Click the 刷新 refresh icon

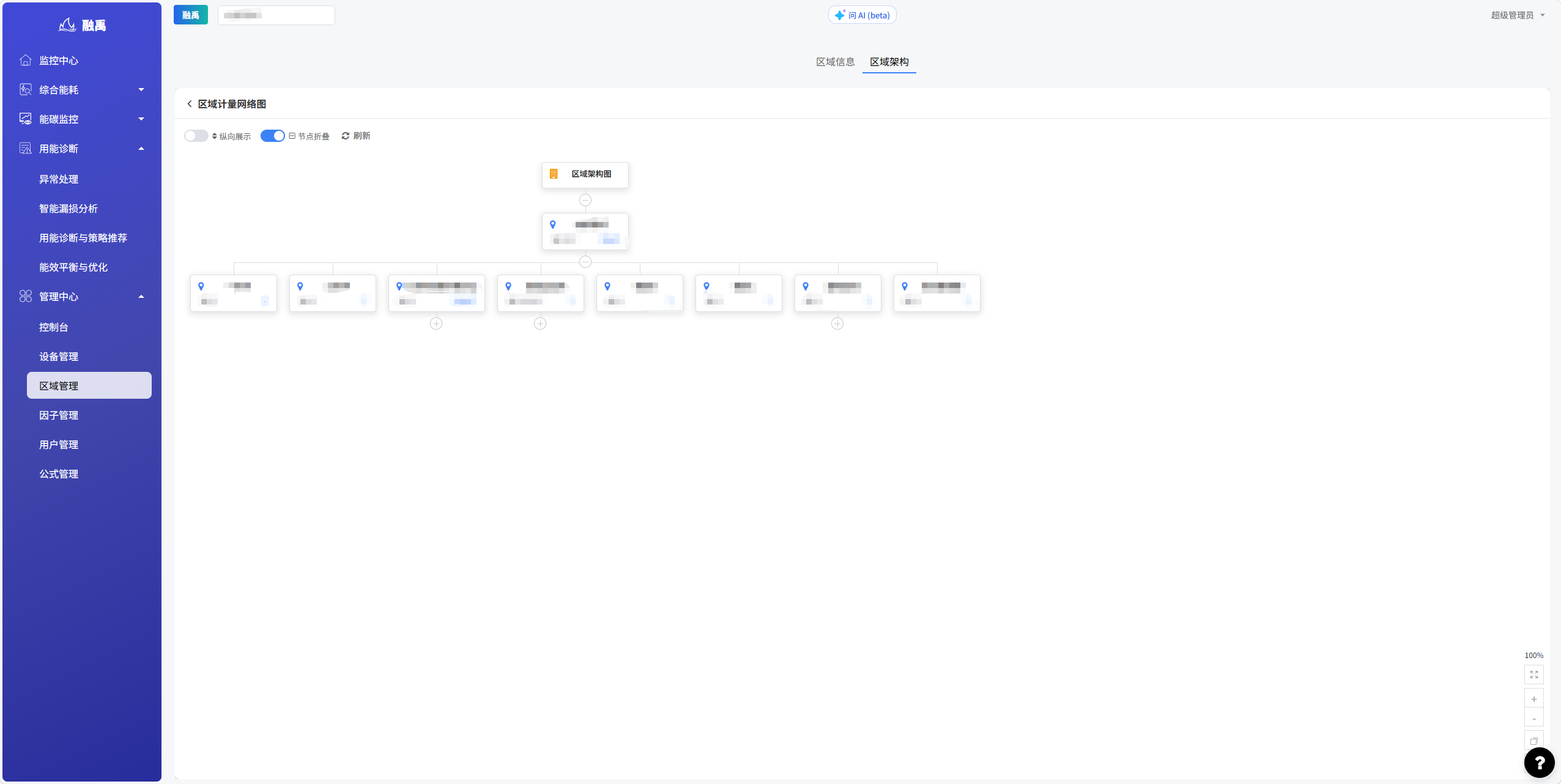coord(346,136)
